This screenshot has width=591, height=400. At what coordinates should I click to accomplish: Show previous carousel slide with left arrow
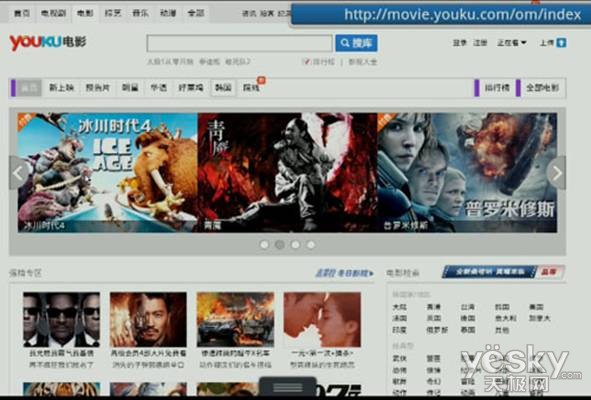18,173
